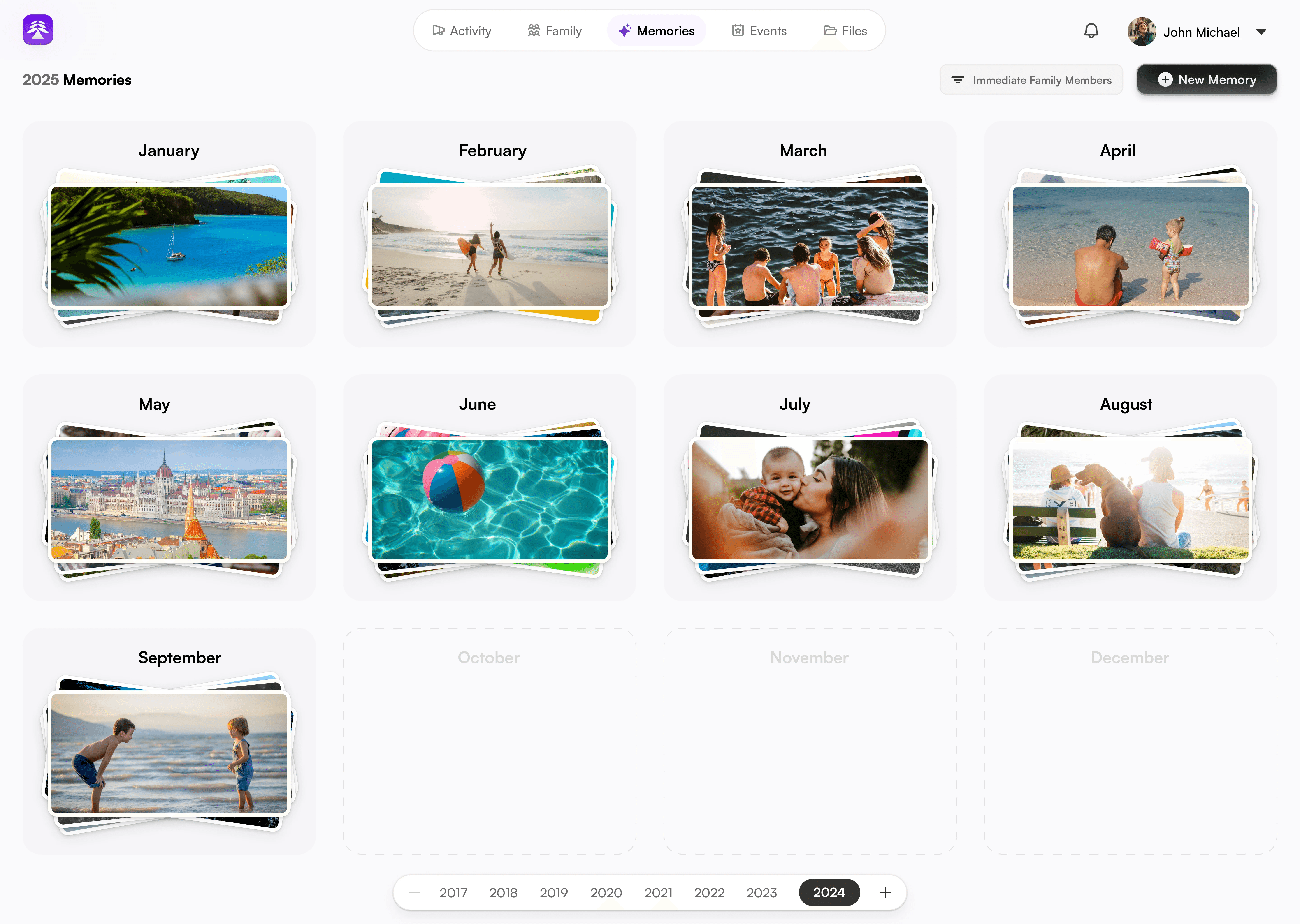Click the Events calendar icon
This screenshot has height=924, width=1300.
tap(738, 31)
